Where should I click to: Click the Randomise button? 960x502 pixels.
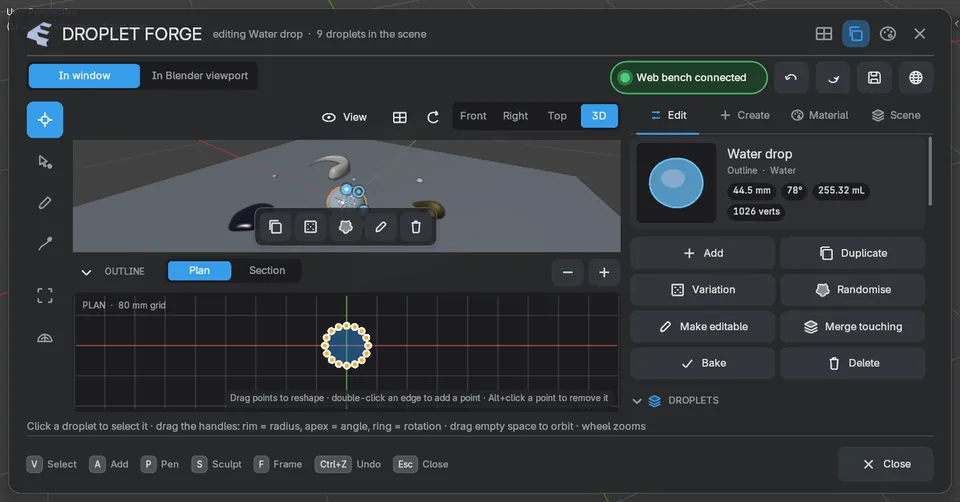tap(853, 290)
